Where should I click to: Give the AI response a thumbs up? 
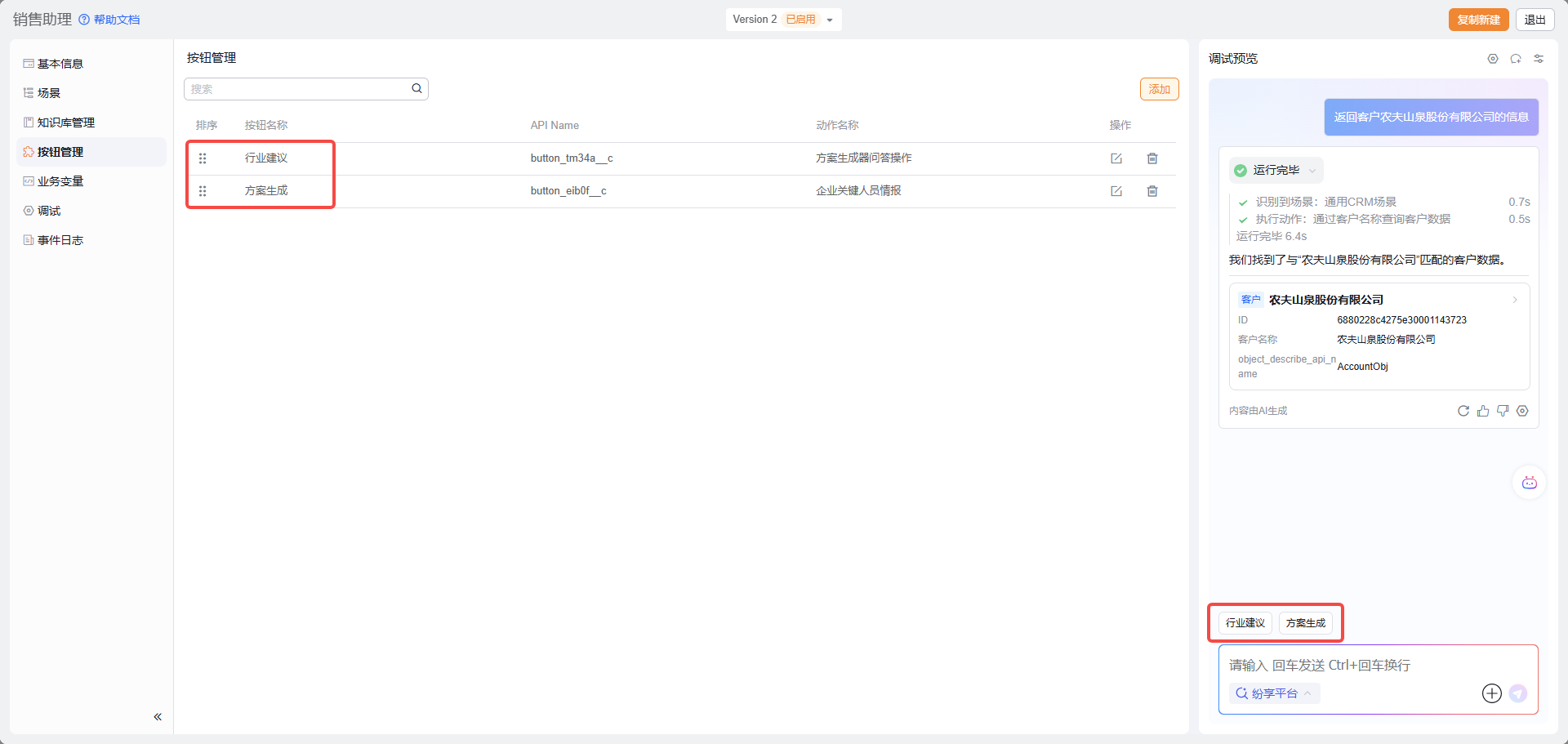tap(1483, 411)
